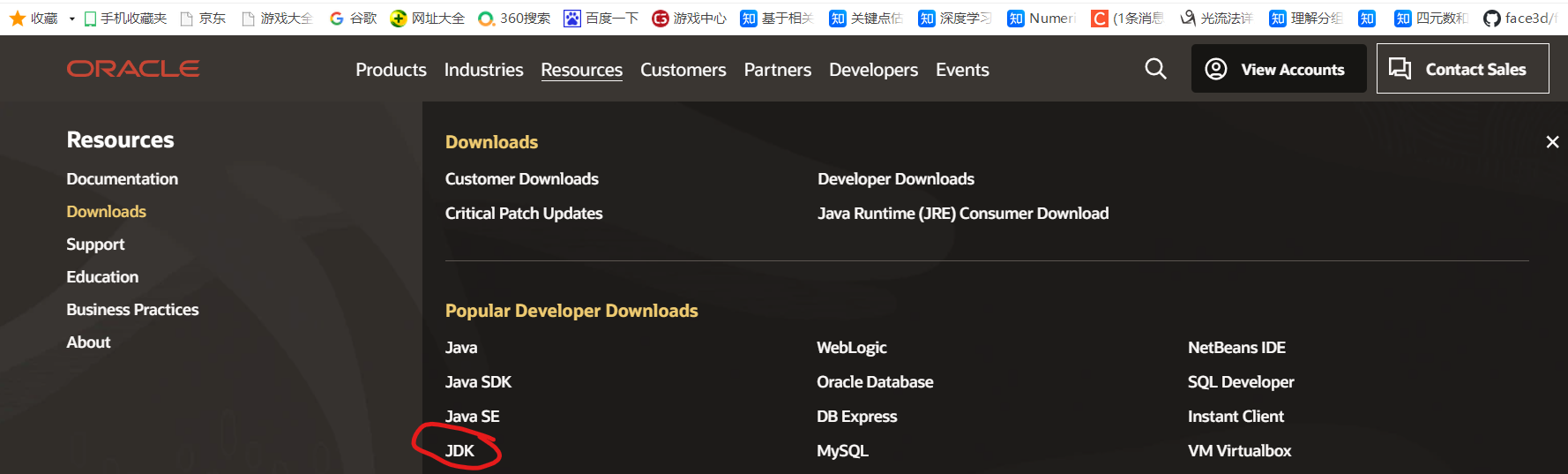Select Education in the Resources sidebar
Screen dimensions: 1568x474
pyautogui.click(x=102, y=277)
